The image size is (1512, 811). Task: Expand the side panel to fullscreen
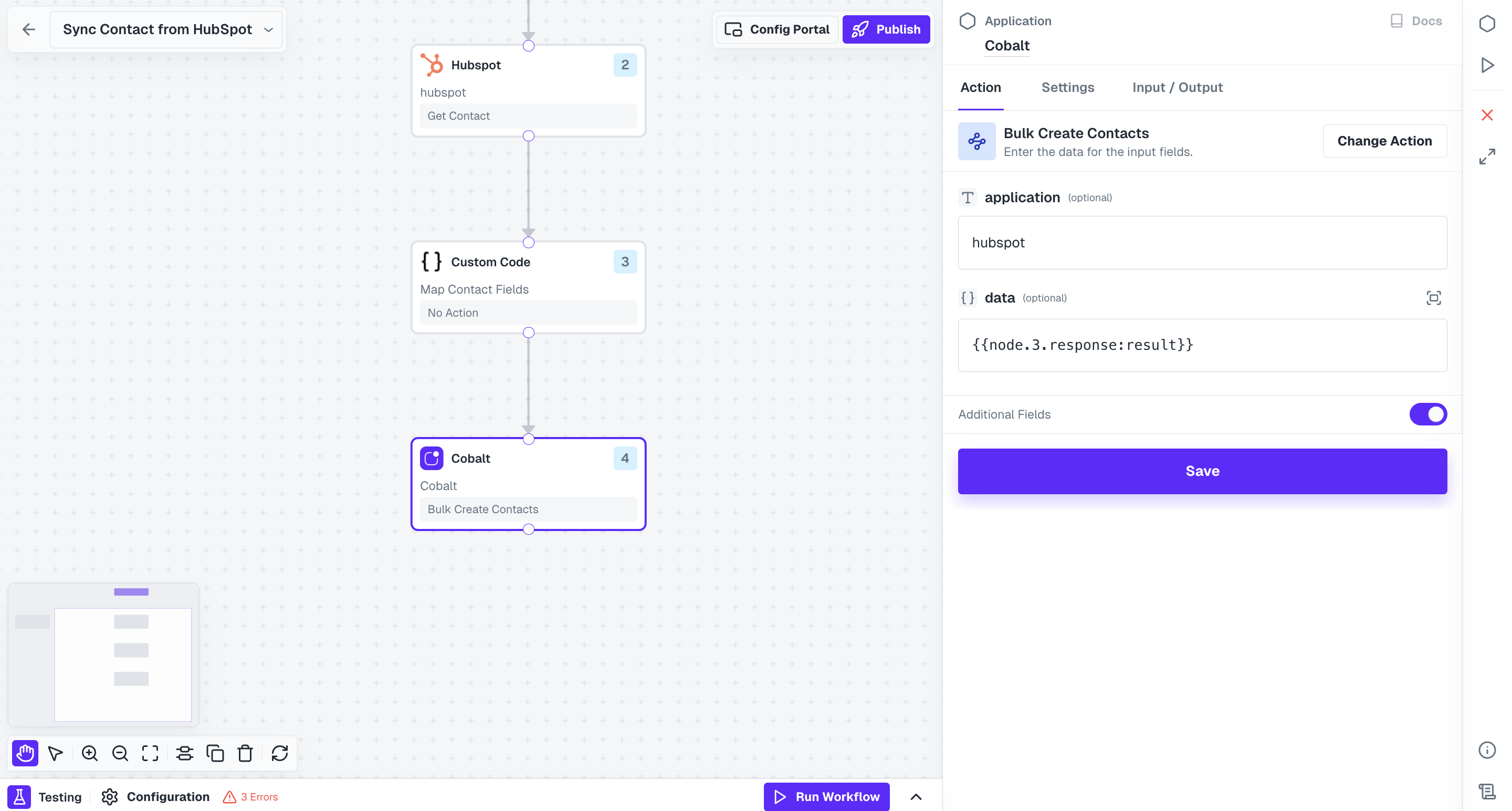[x=1486, y=157]
